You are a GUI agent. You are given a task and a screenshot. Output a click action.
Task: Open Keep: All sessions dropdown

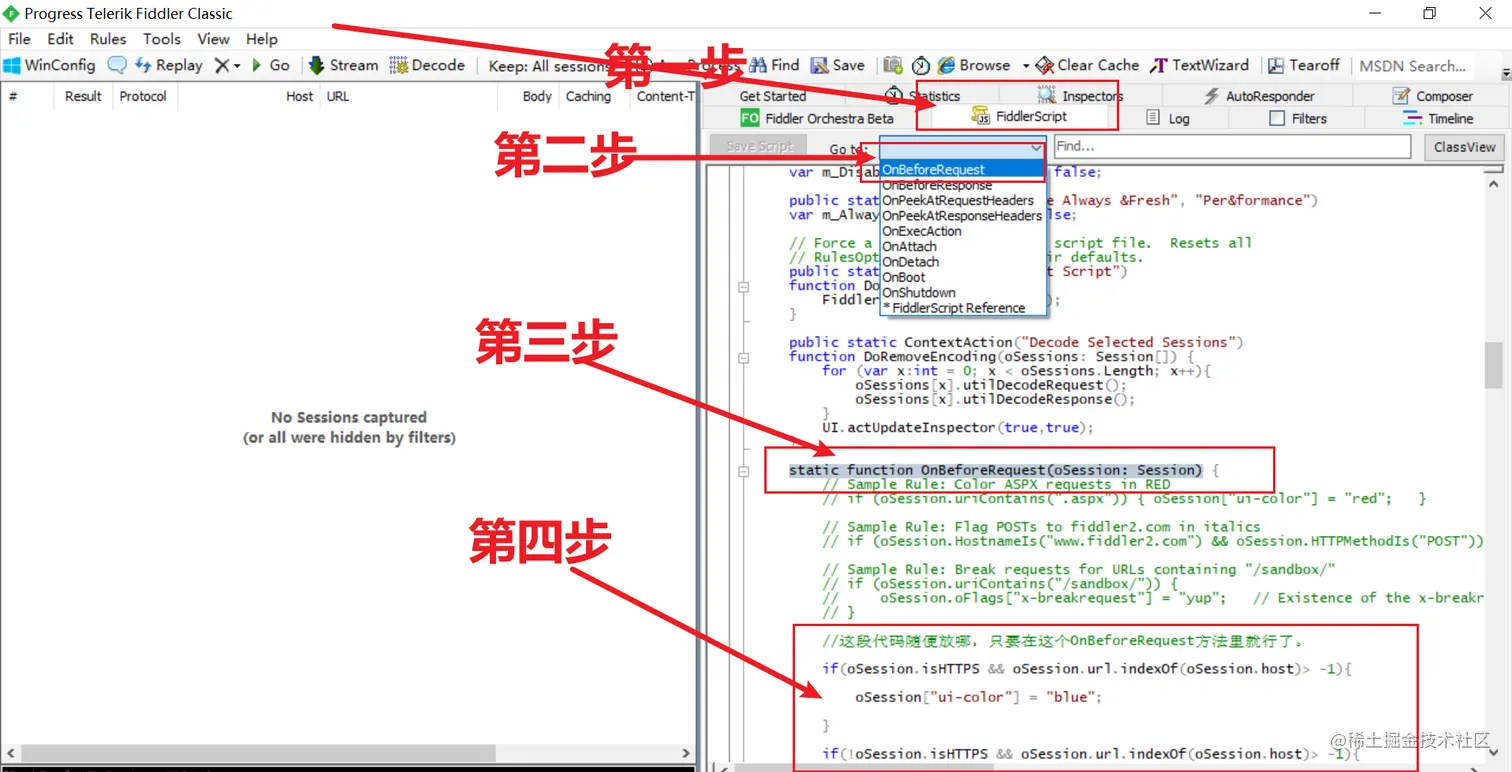point(548,66)
